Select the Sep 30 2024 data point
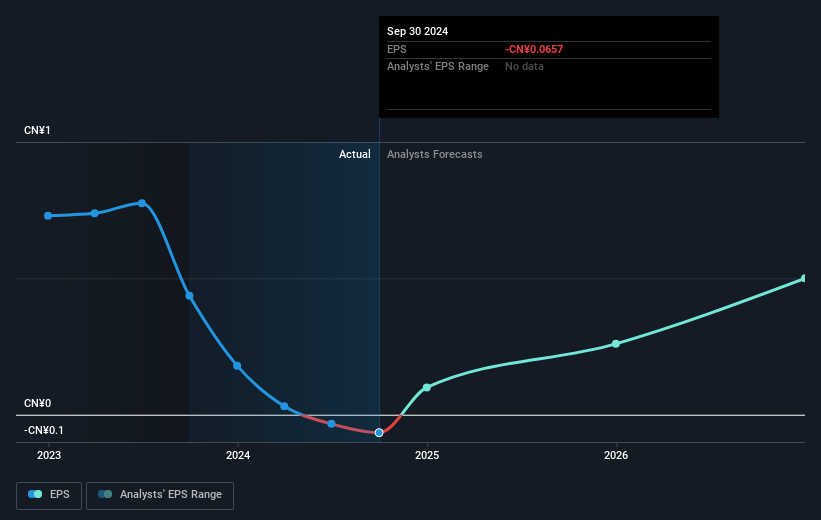Image resolution: width=821 pixels, height=520 pixels. click(379, 433)
